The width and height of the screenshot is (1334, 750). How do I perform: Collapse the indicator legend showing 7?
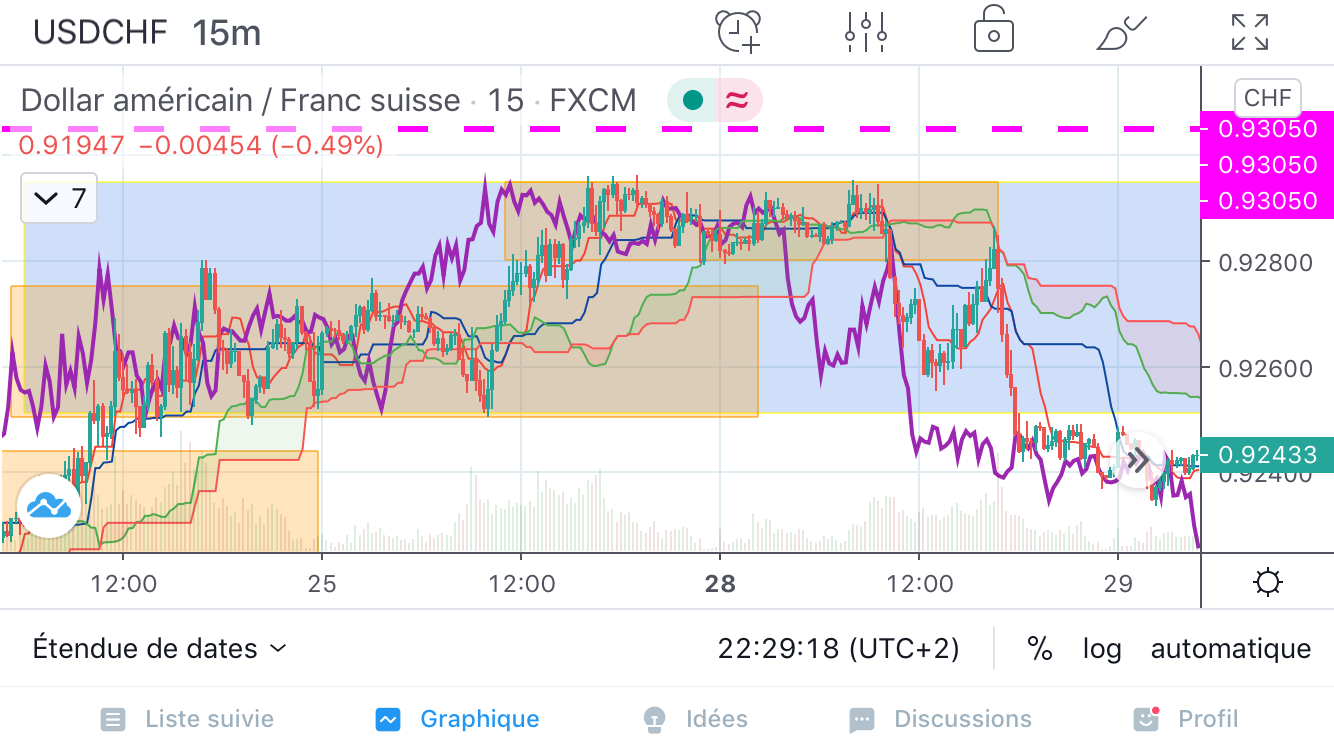tap(59, 198)
